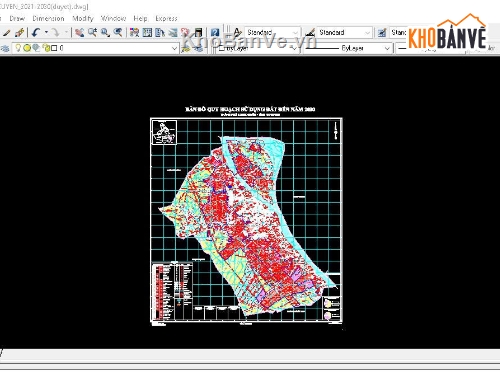
Task: Click Make Object's Layer Current icon
Action: (186, 48)
